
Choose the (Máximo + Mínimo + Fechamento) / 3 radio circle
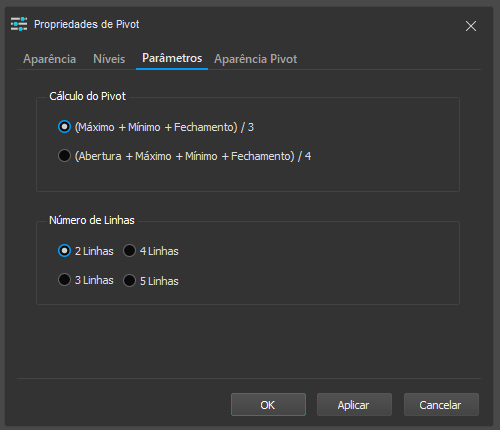64,127
